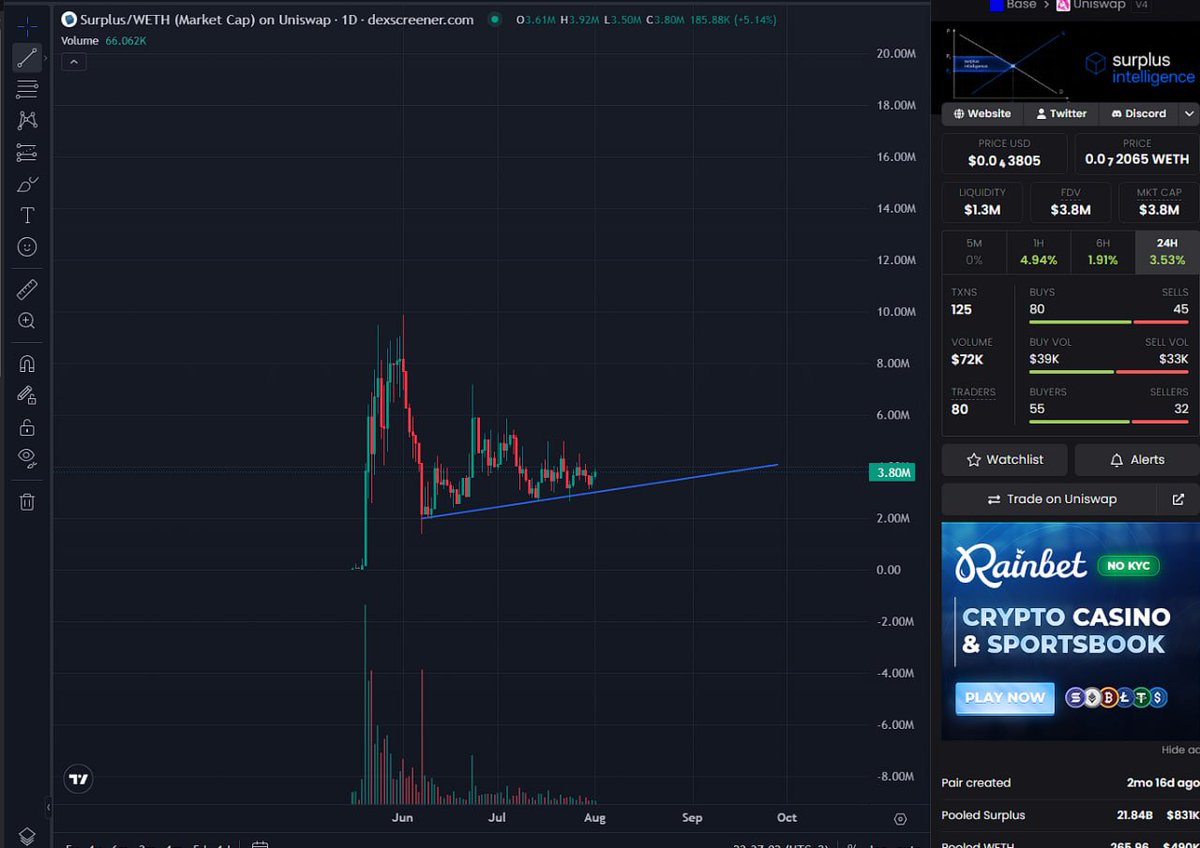This screenshot has height=848, width=1200.
Task: Select the Text annotation tool
Action: tap(27, 215)
